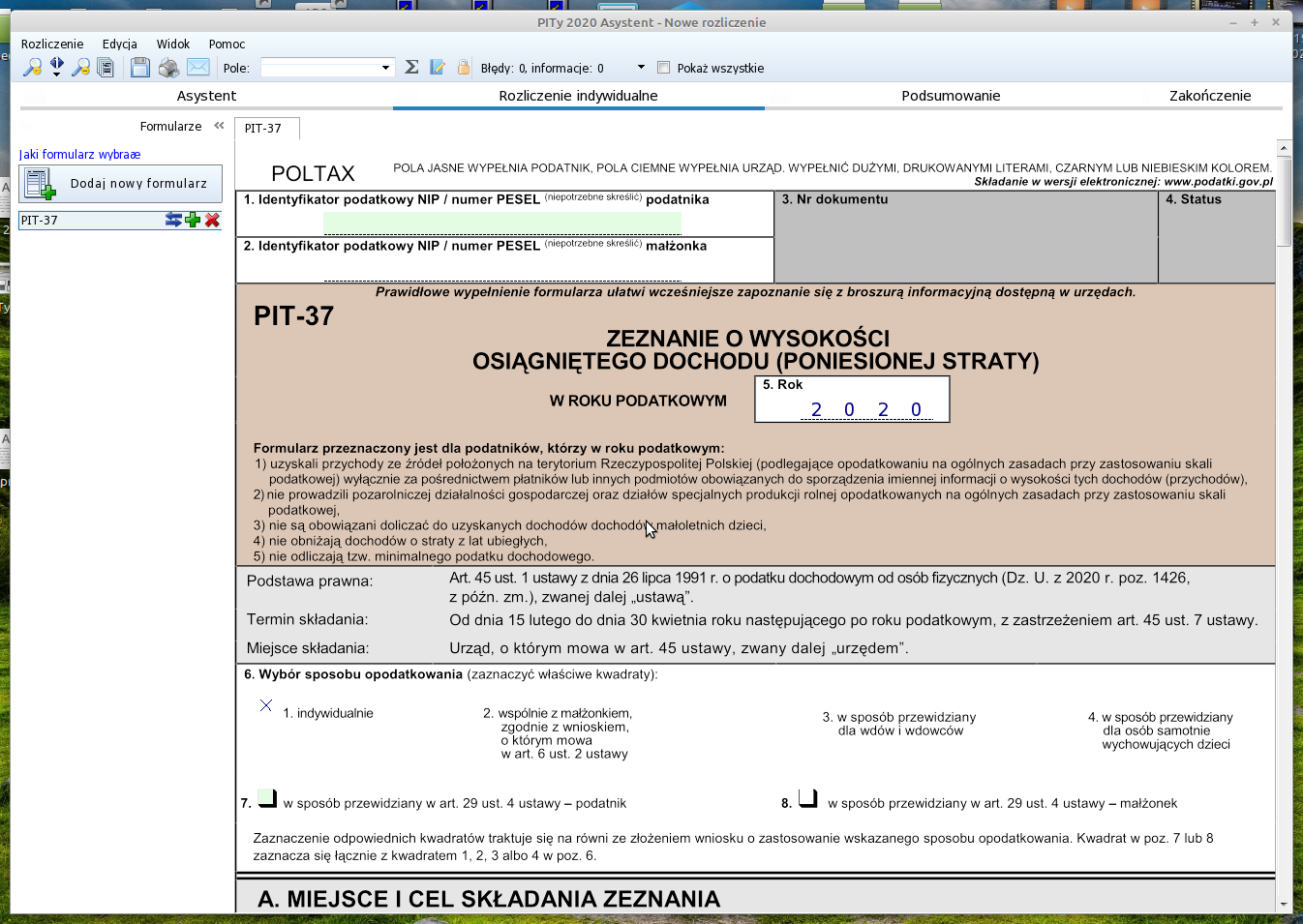
Task: Tick box 8 for art. 29 małżonek
Action: [807, 798]
